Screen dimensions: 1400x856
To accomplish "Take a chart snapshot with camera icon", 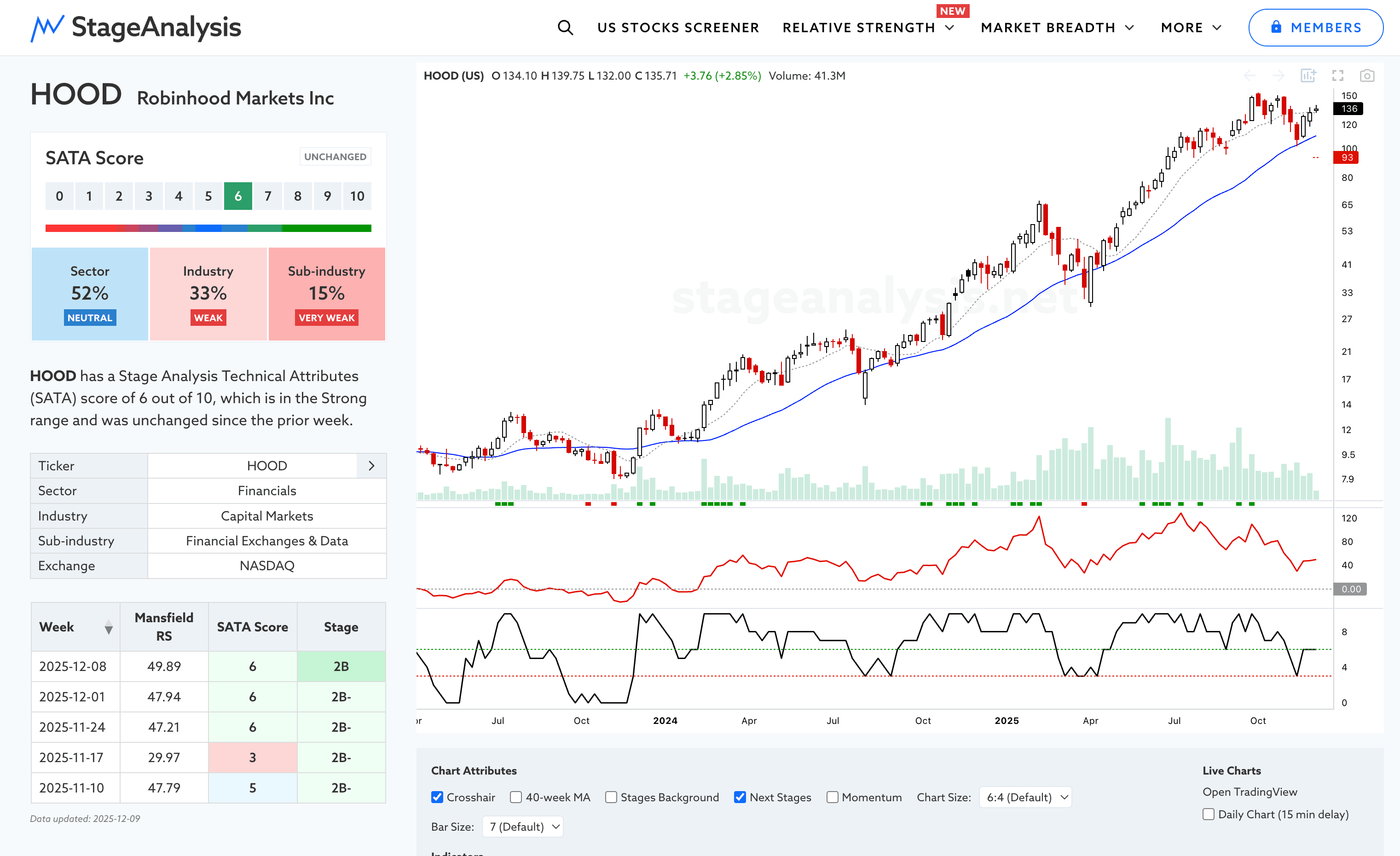I will point(1366,75).
